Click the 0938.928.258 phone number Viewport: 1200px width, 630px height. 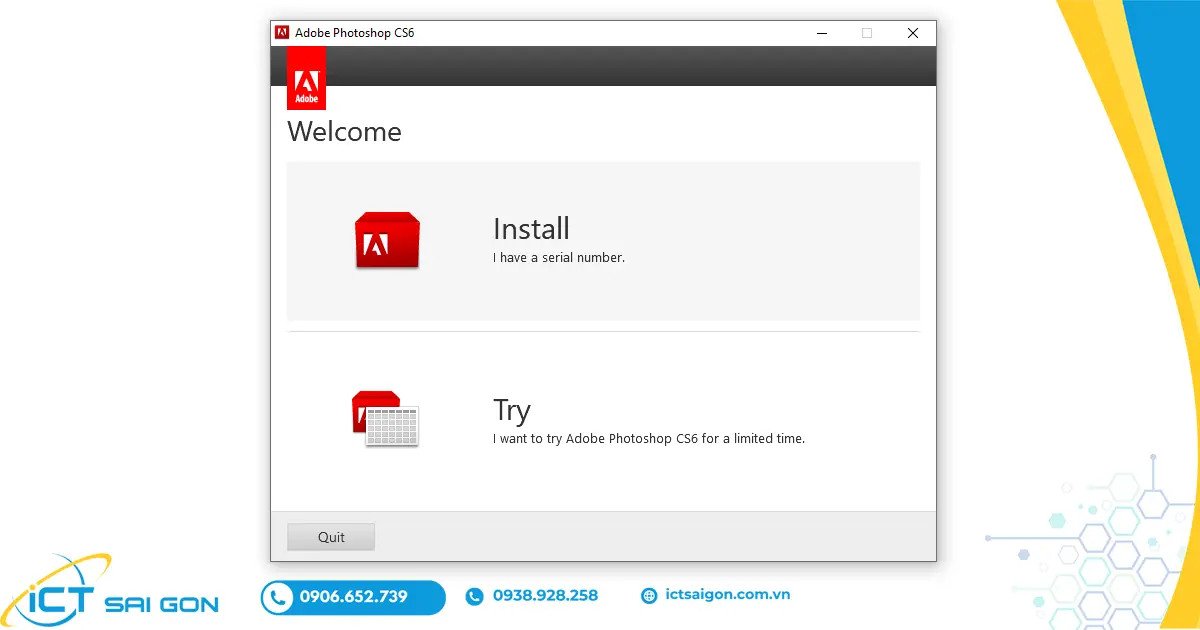(x=545, y=596)
